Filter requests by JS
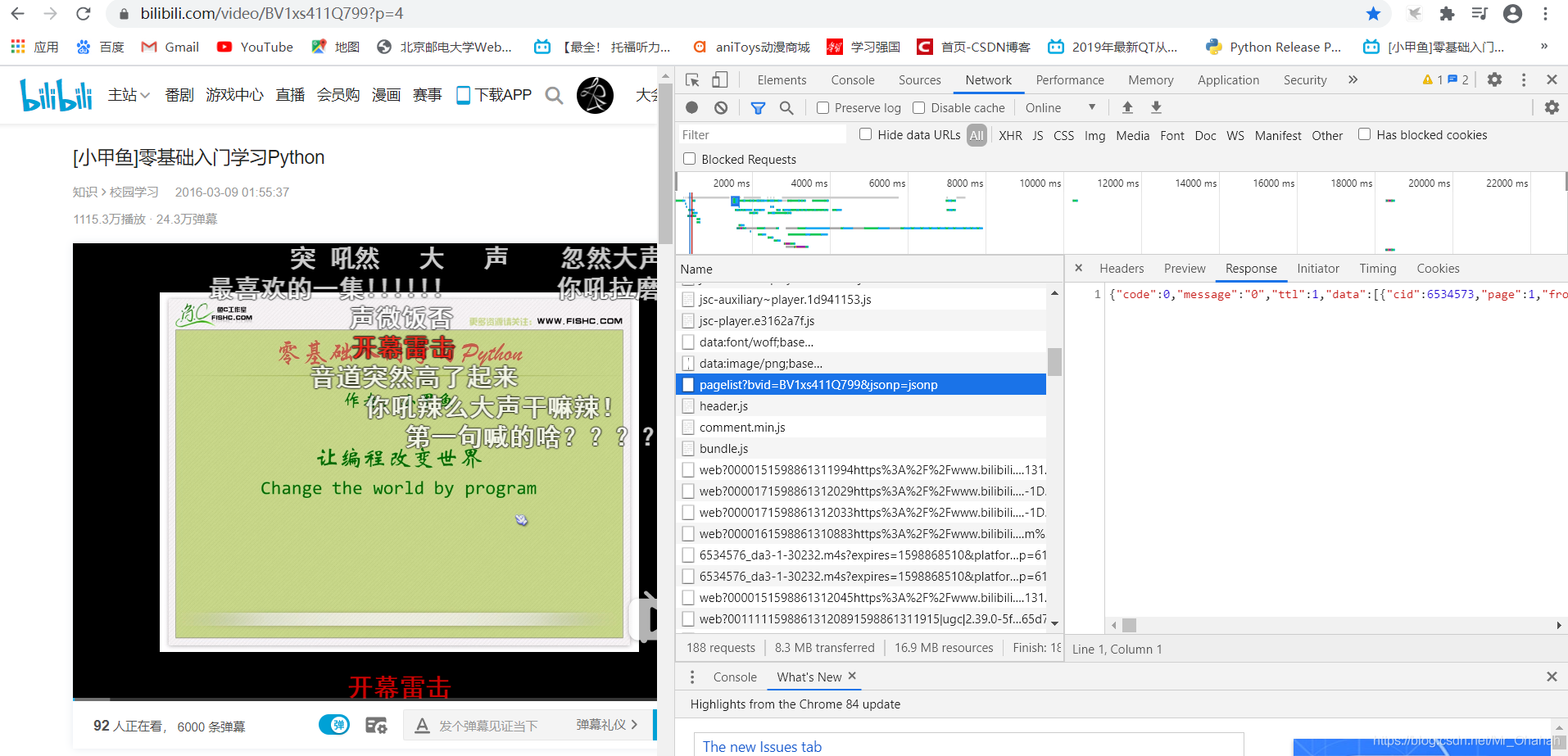Image resolution: width=1568 pixels, height=756 pixels. [1038, 135]
